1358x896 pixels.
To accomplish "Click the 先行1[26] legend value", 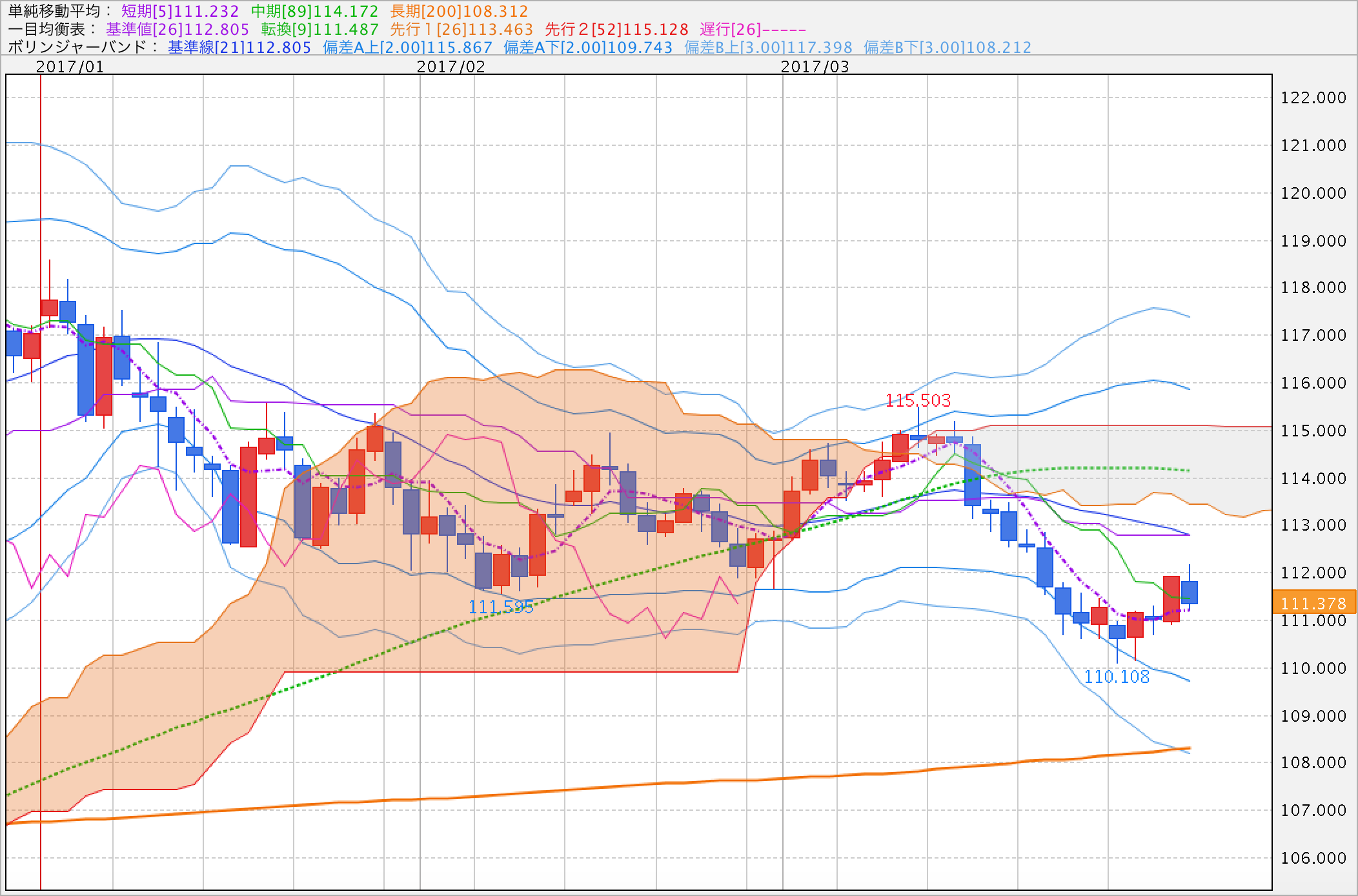I will [x=461, y=30].
